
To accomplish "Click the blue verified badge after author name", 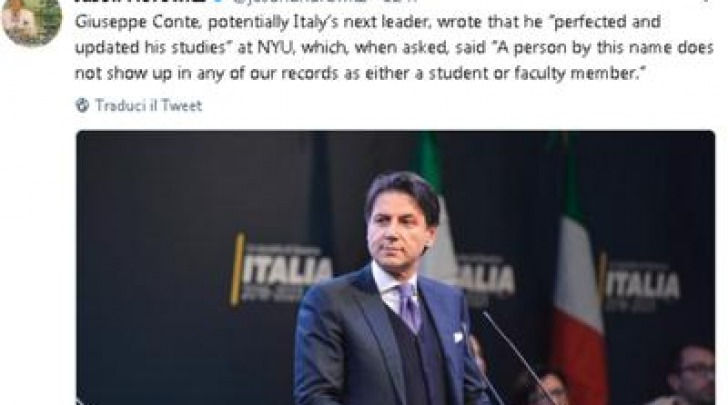I will click(217, 1).
